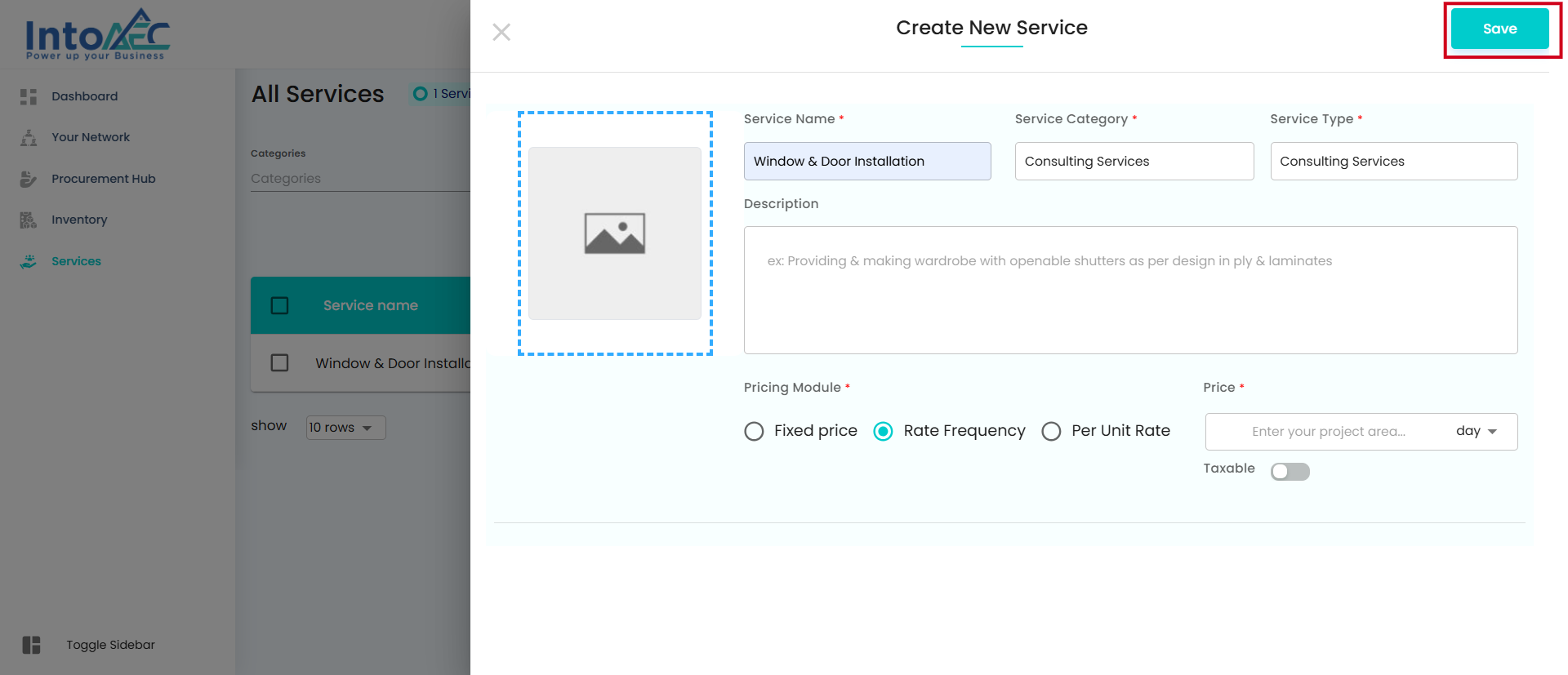The image size is (1568, 675).
Task: Check the Window & Door Installation row checkbox
Action: click(x=279, y=362)
